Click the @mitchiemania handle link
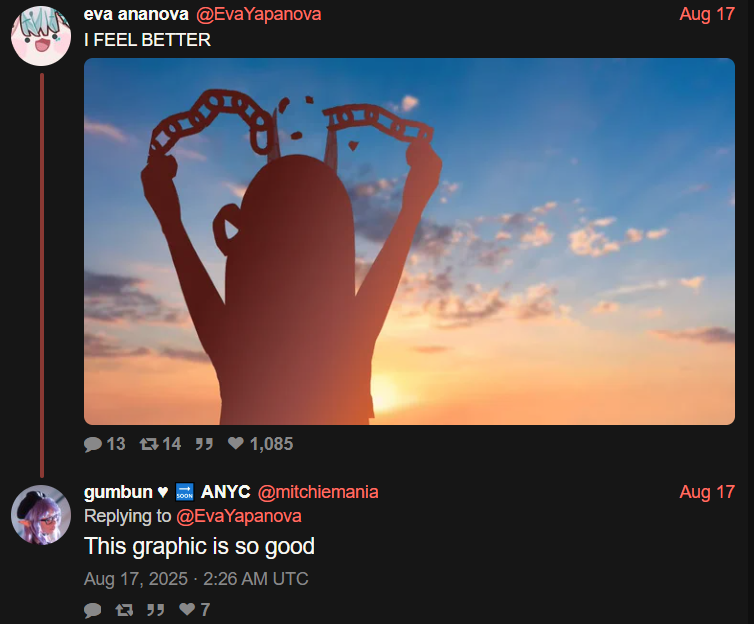Viewport: 754px width, 624px height. (x=318, y=492)
